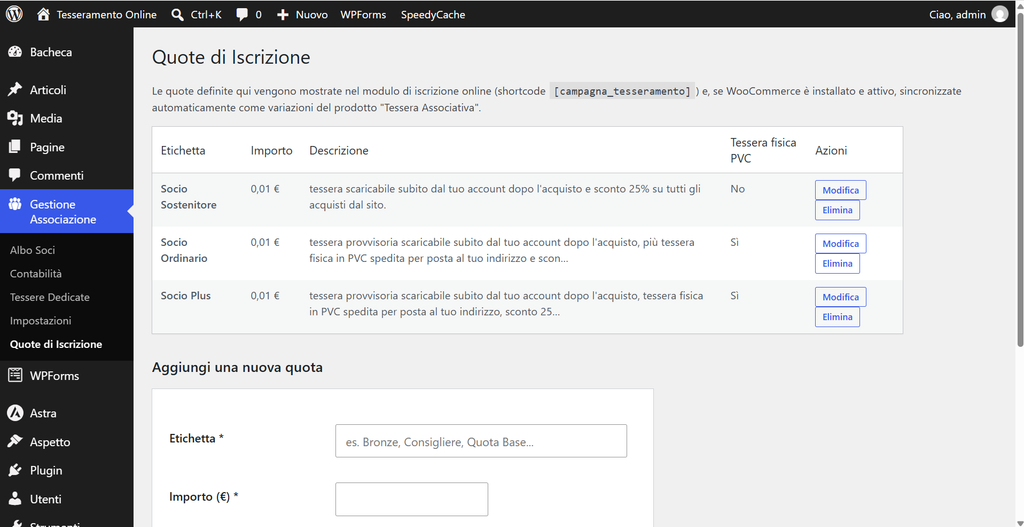The width and height of the screenshot is (1024, 527).
Task: Click the Etichetta column header
Action: (x=183, y=151)
